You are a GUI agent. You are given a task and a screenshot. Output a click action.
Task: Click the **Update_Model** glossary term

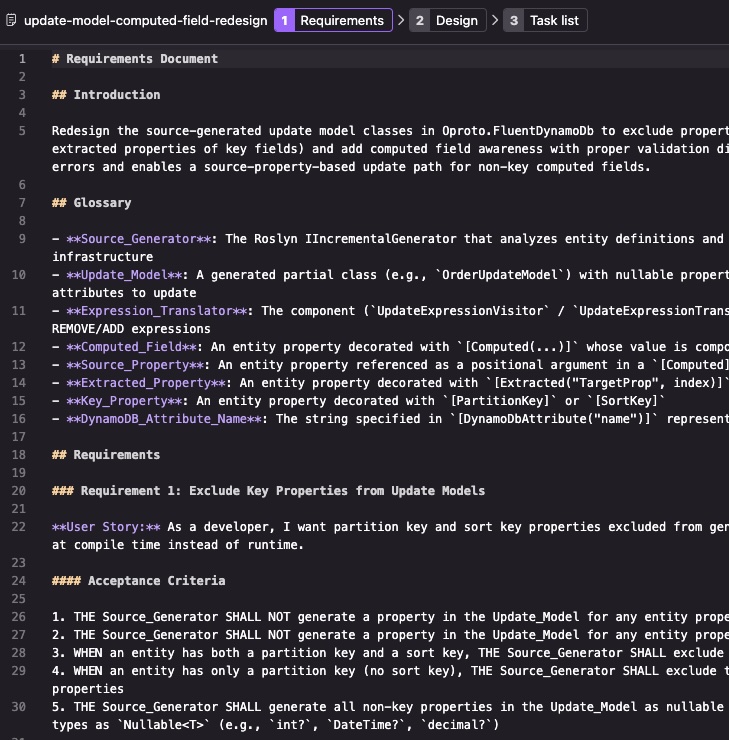tap(124, 275)
